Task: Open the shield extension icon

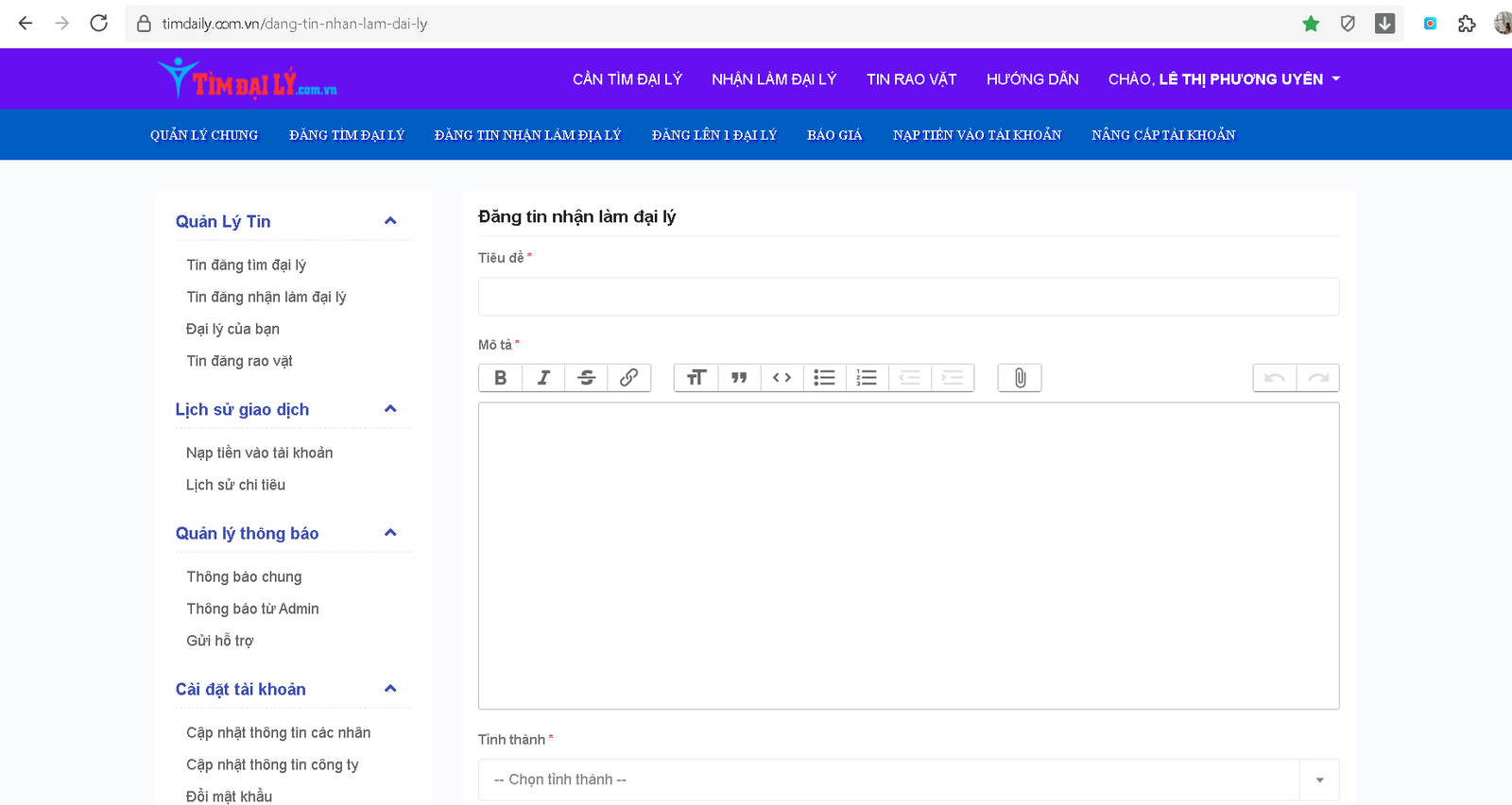Action: pos(1348,24)
